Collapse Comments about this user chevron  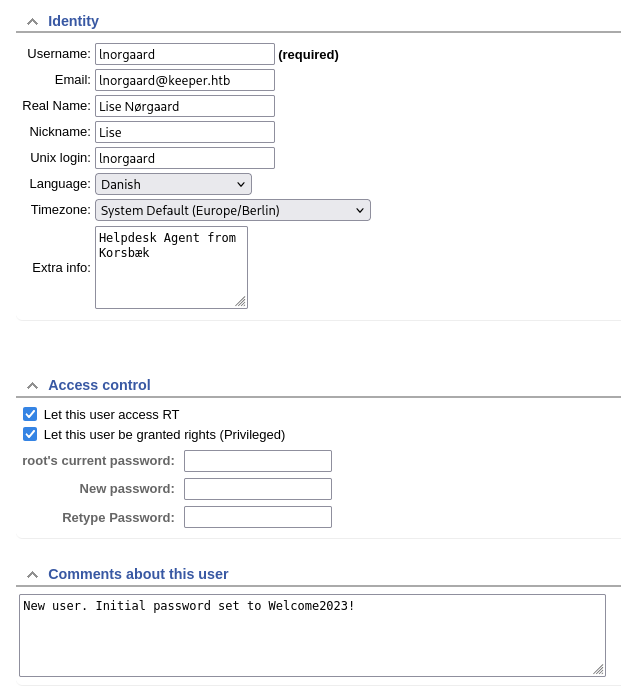[x=32, y=574]
